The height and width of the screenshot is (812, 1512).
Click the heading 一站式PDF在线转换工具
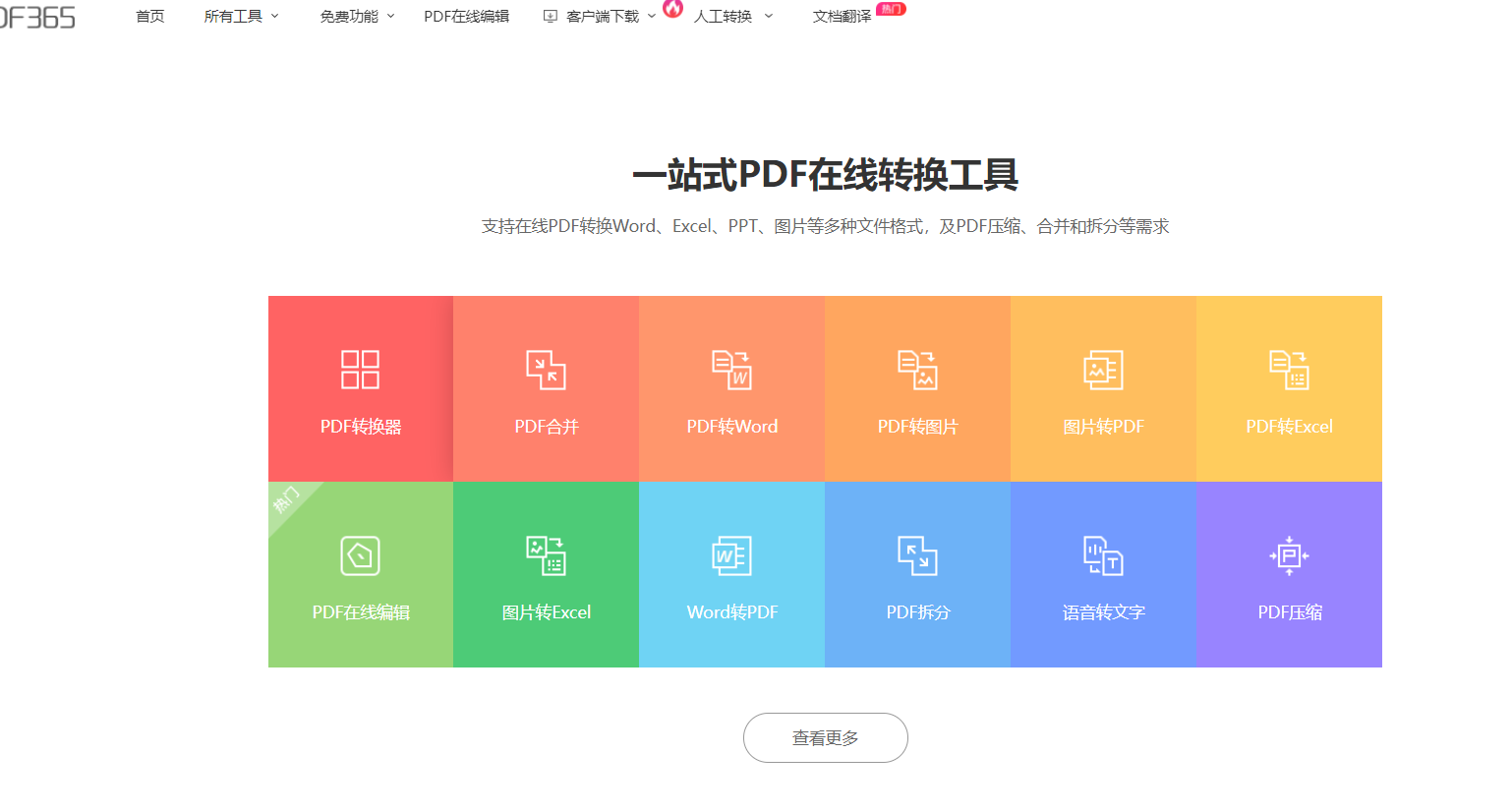click(x=825, y=175)
